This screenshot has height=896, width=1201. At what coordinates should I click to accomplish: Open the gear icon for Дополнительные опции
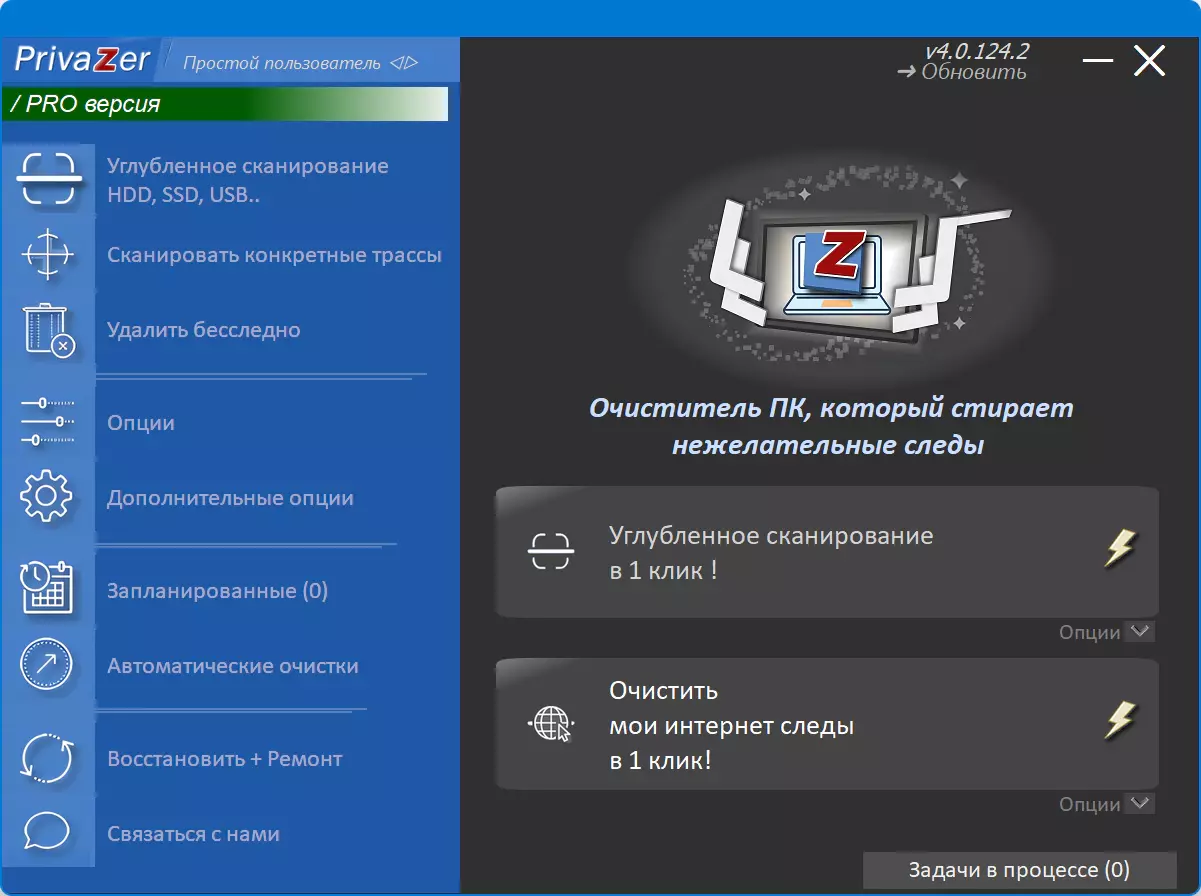tap(47, 497)
